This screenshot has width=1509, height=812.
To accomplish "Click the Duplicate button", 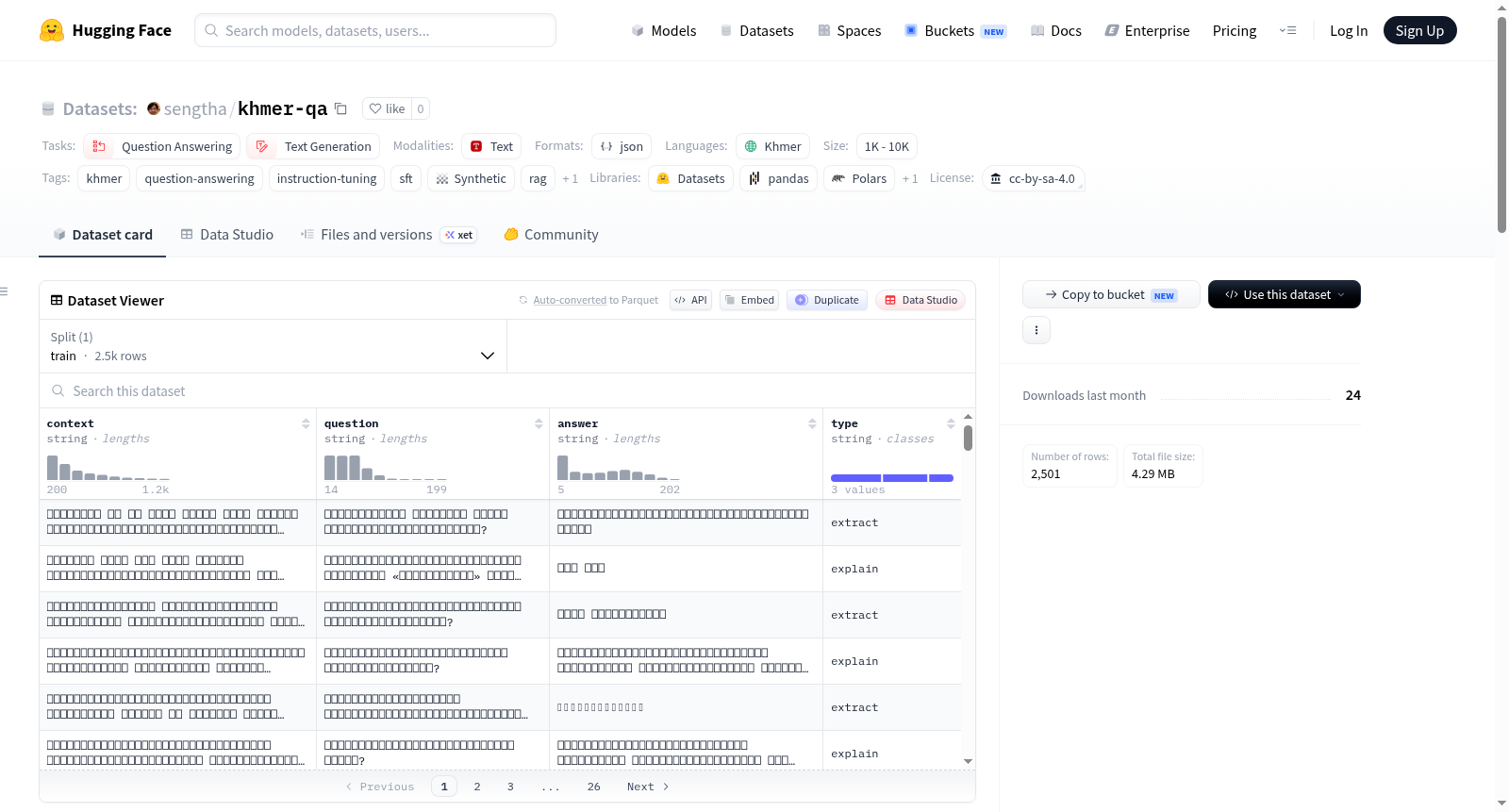I will click(827, 300).
